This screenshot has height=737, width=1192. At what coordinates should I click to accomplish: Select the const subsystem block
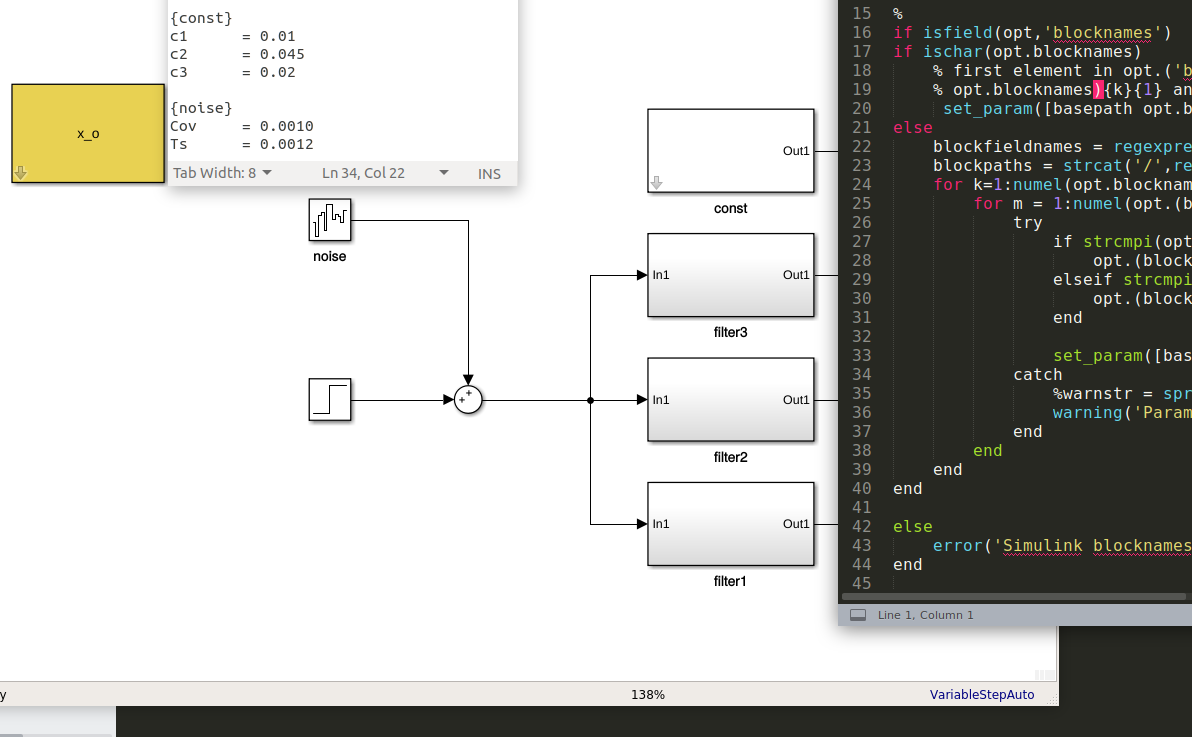(731, 151)
